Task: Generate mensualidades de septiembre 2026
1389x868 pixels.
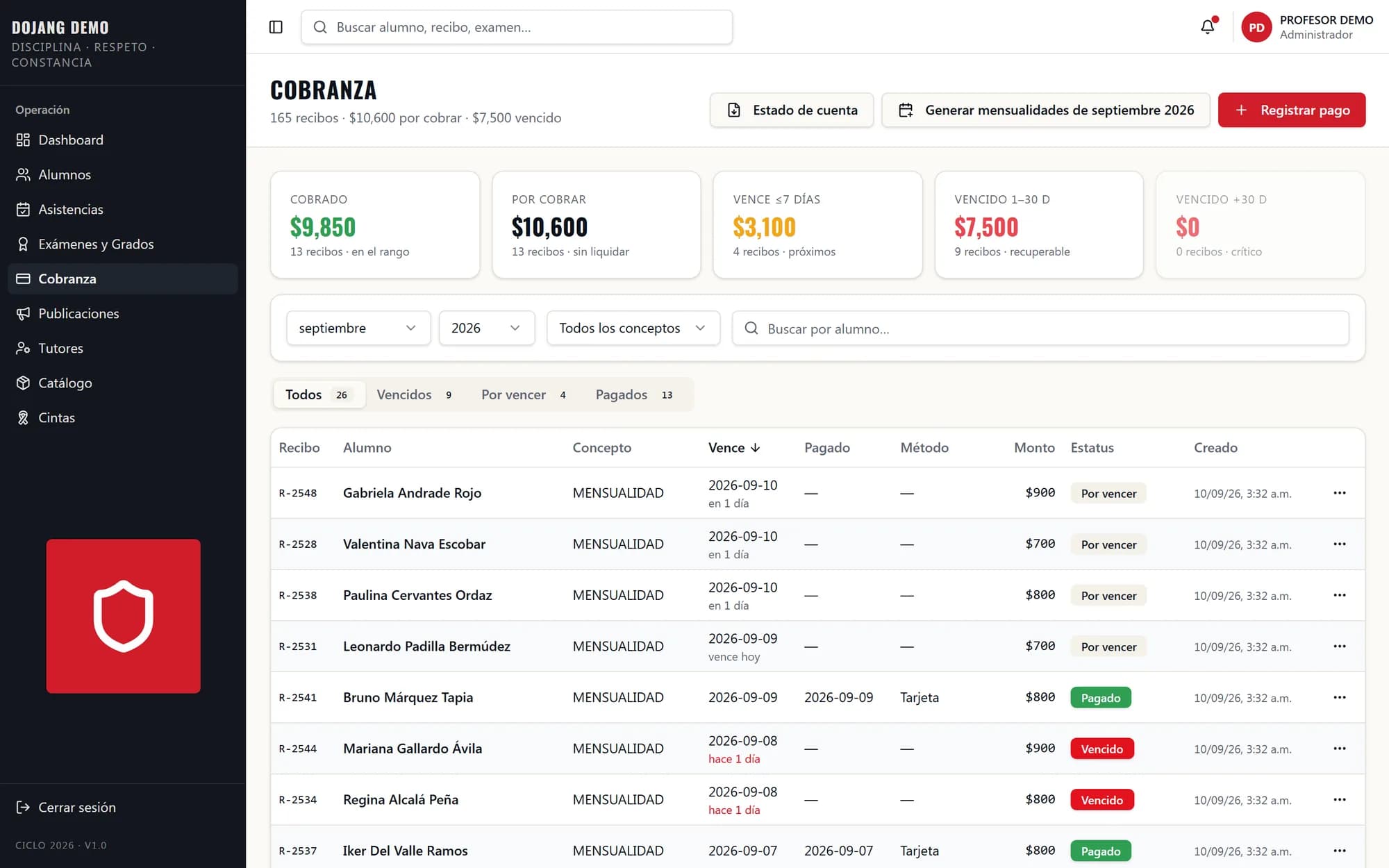Action: [x=1046, y=110]
